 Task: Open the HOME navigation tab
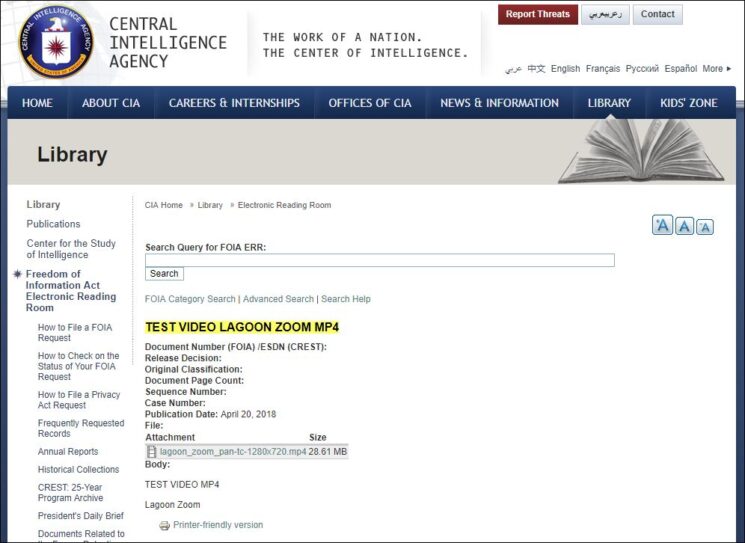point(37,103)
